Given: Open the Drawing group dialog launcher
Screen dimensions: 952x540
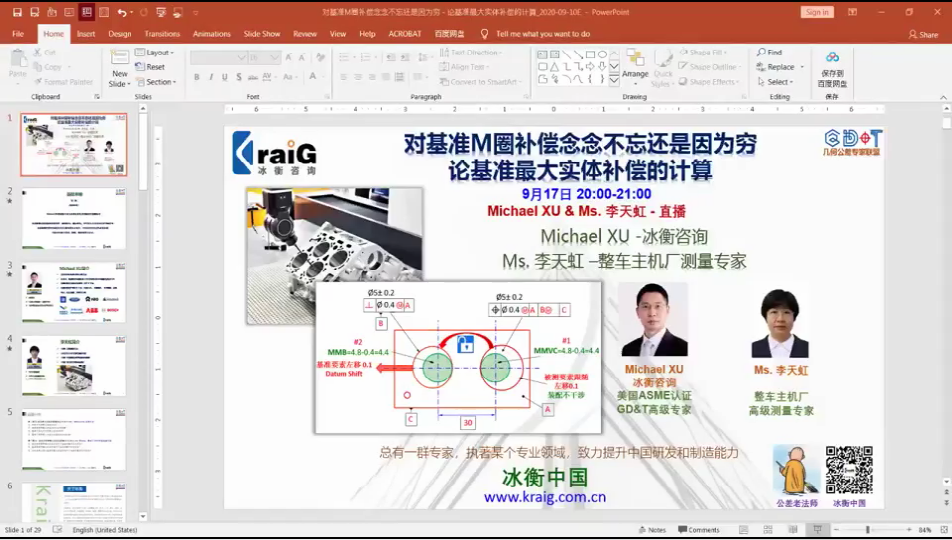Looking at the screenshot, I should coord(744,97).
